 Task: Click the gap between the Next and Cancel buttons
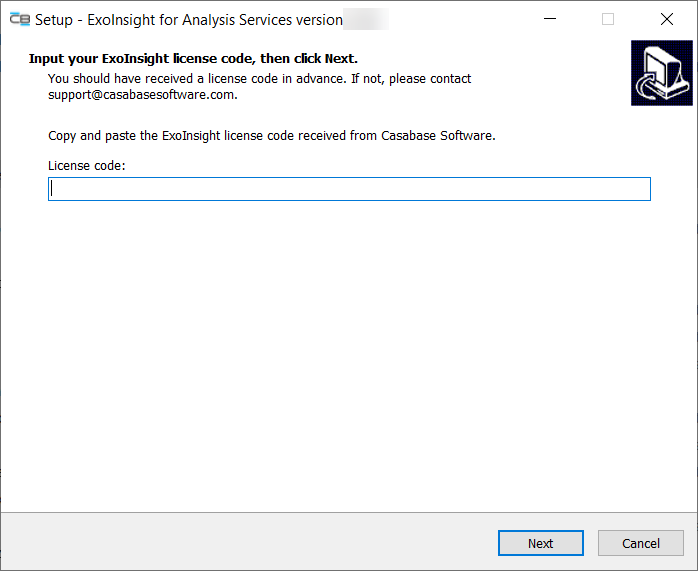click(590, 543)
